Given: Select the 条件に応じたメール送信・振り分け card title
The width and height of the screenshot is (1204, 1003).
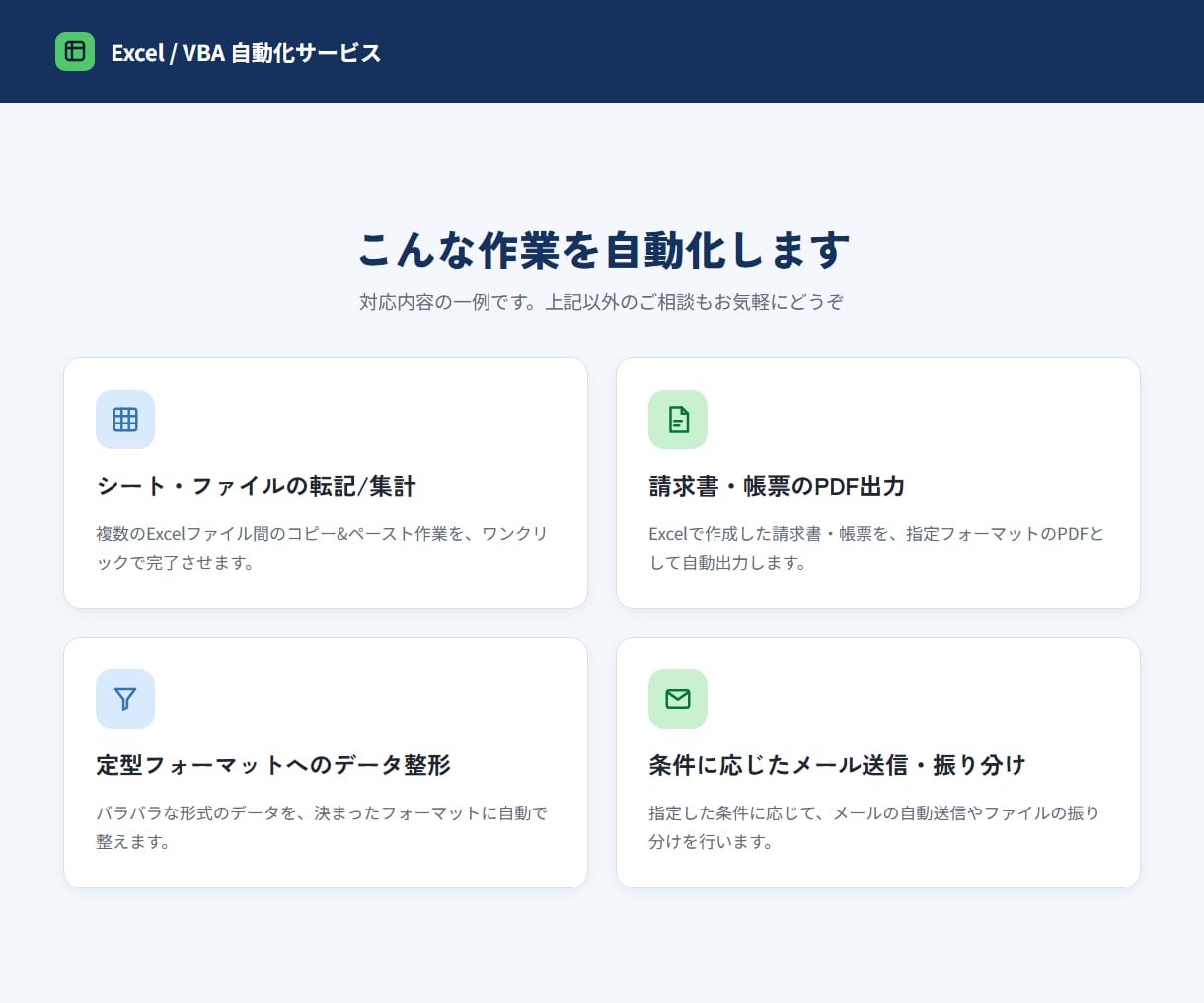Looking at the screenshot, I should (x=837, y=765).
